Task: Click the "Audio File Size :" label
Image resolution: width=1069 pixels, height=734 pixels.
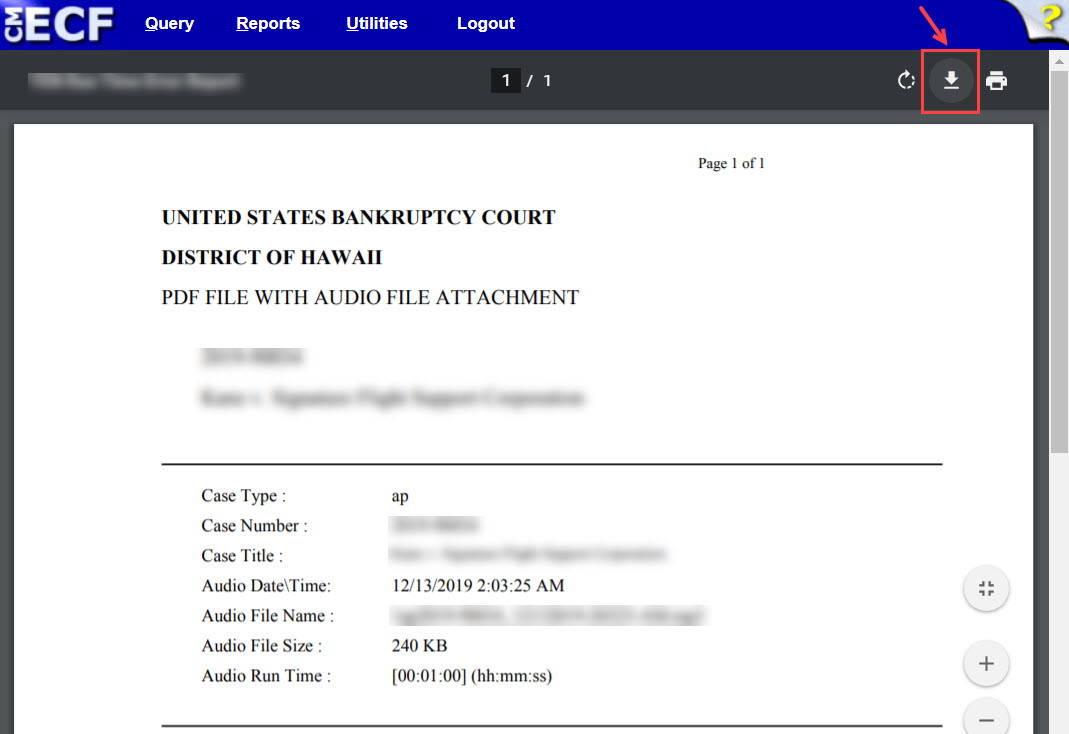Action: click(261, 645)
